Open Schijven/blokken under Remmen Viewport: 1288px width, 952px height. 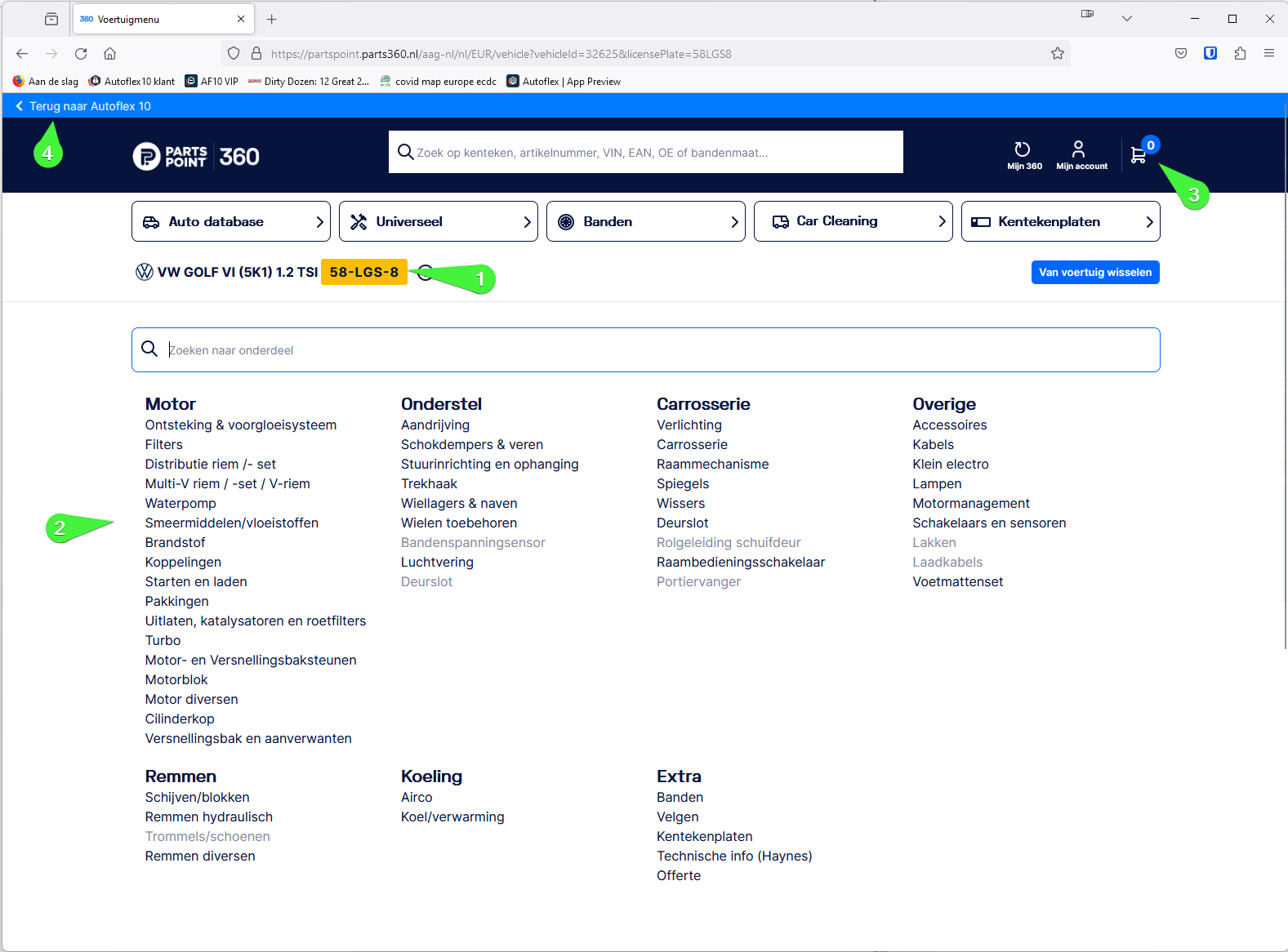pos(197,798)
